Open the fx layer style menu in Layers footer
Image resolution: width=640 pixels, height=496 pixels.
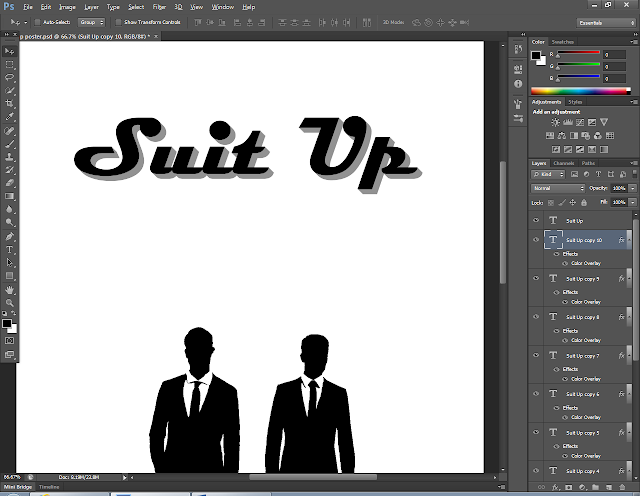tap(555, 487)
